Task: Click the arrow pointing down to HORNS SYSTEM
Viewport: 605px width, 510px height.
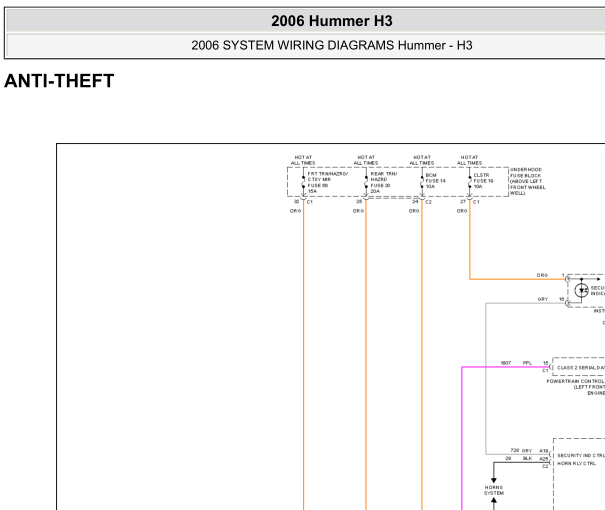Action: coord(493,480)
